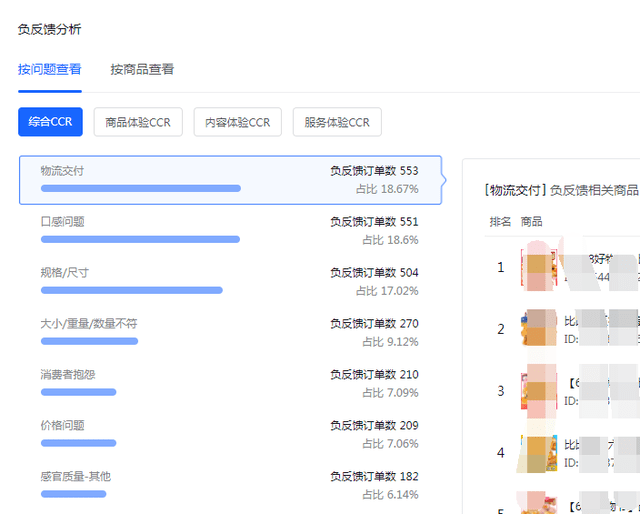
Task: Select the 综合CCR filter button
Action: pyautogui.click(x=50, y=122)
